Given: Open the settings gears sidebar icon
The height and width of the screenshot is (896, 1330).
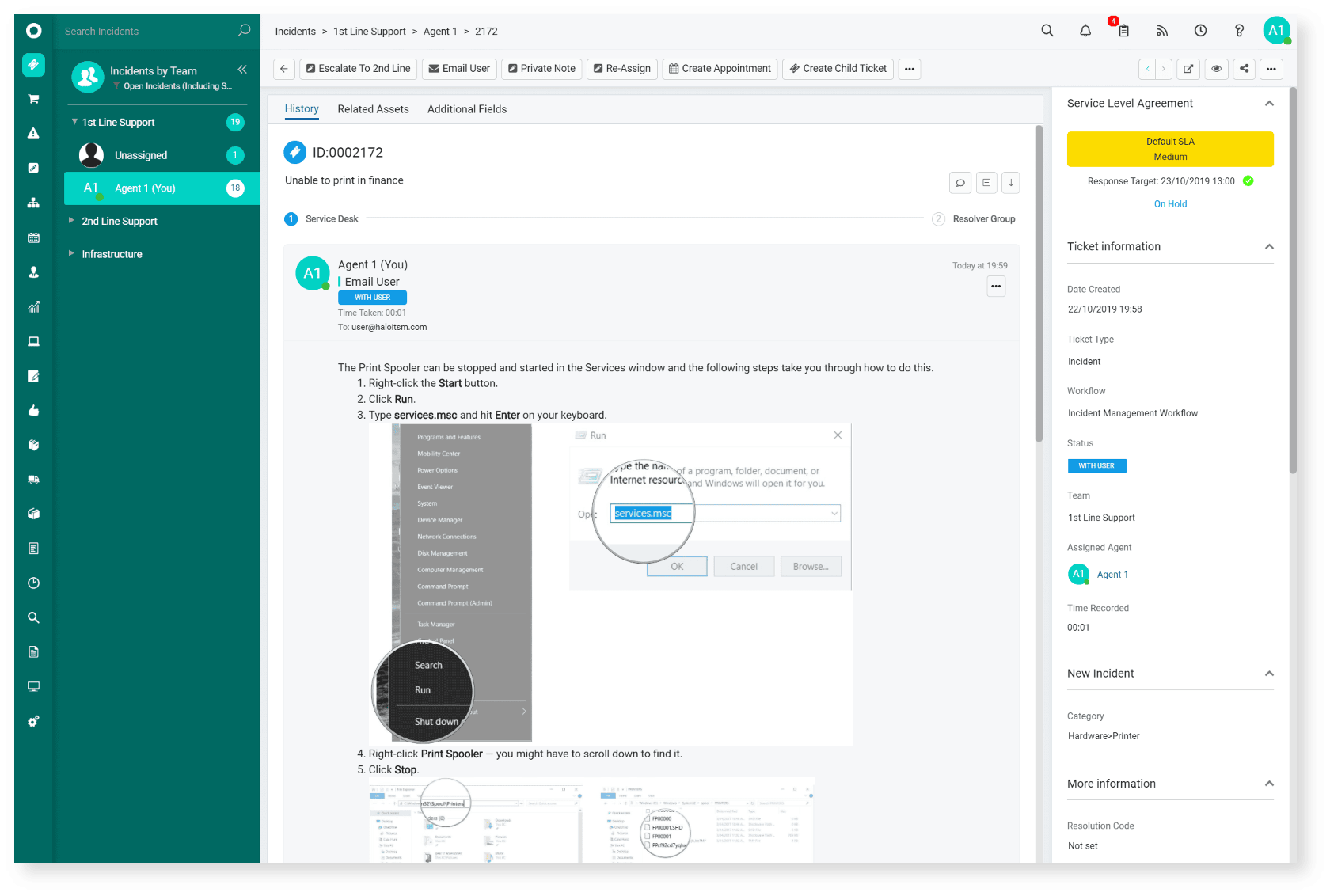Looking at the screenshot, I should (33, 722).
